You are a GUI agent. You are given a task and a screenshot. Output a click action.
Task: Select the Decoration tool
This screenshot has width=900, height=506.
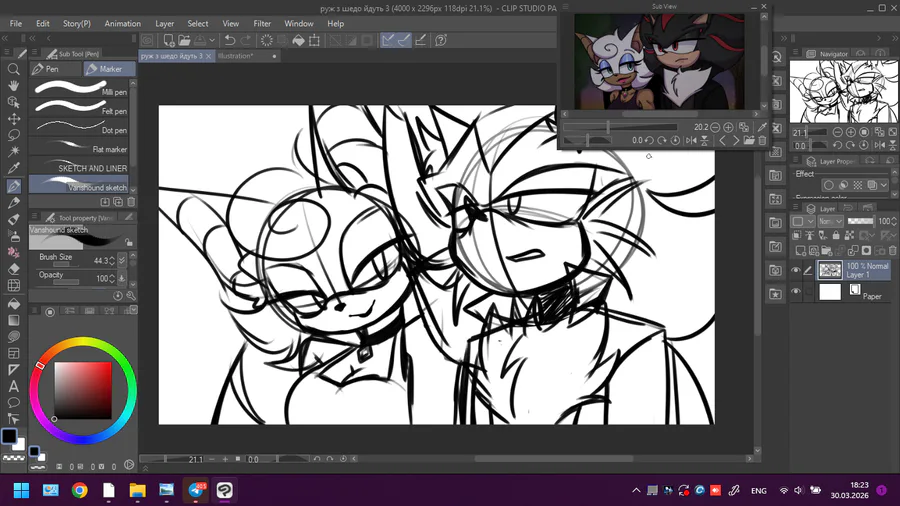[x=14, y=252]
